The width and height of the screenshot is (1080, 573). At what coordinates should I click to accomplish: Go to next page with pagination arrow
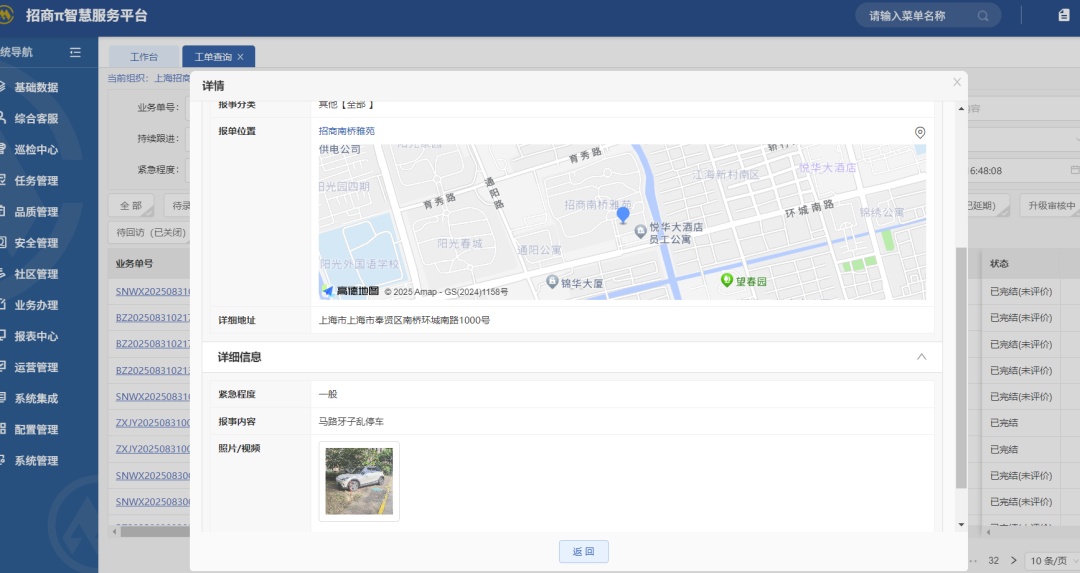point(1013,560)
